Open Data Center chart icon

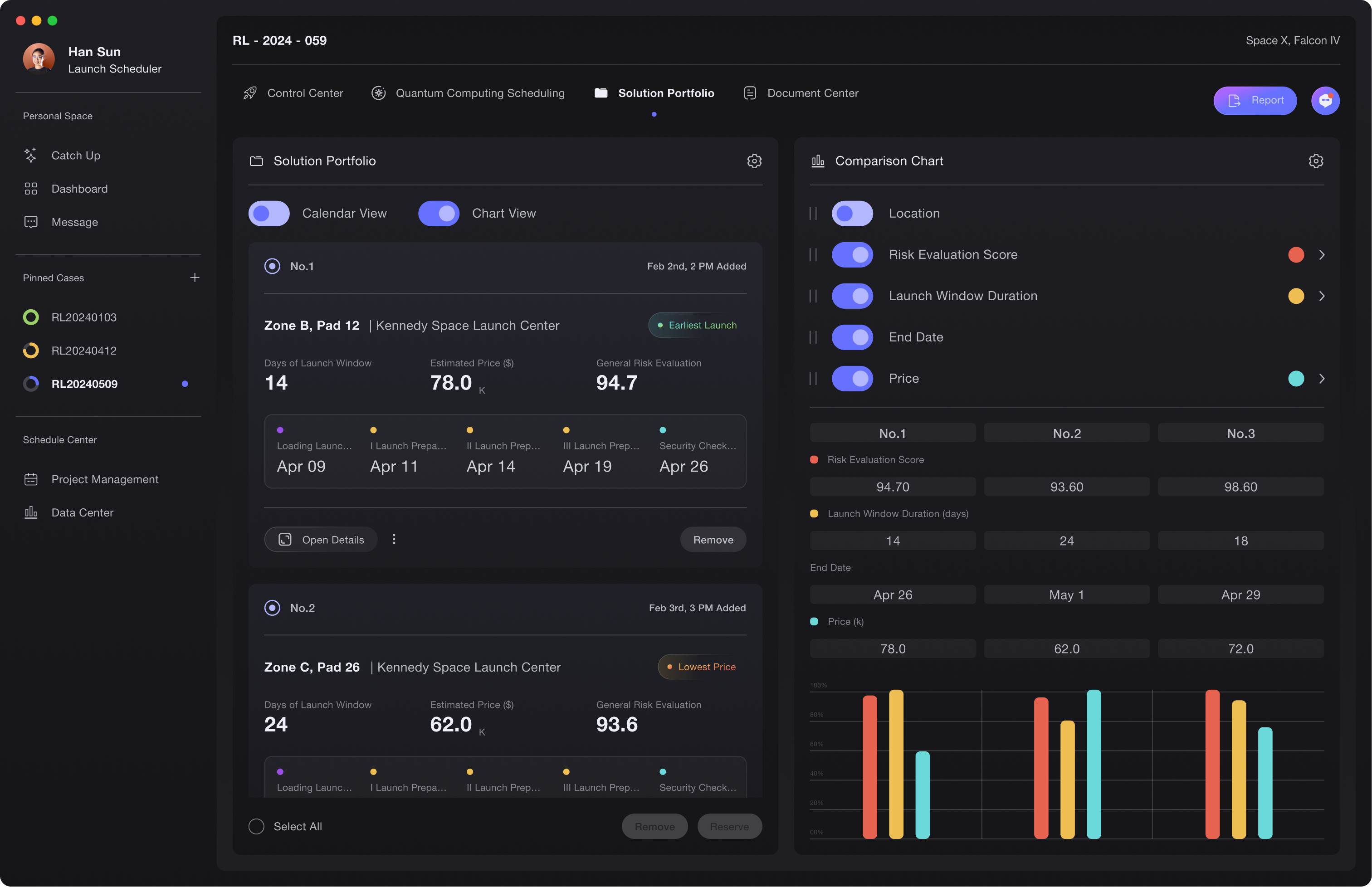(x=30, y=512)
